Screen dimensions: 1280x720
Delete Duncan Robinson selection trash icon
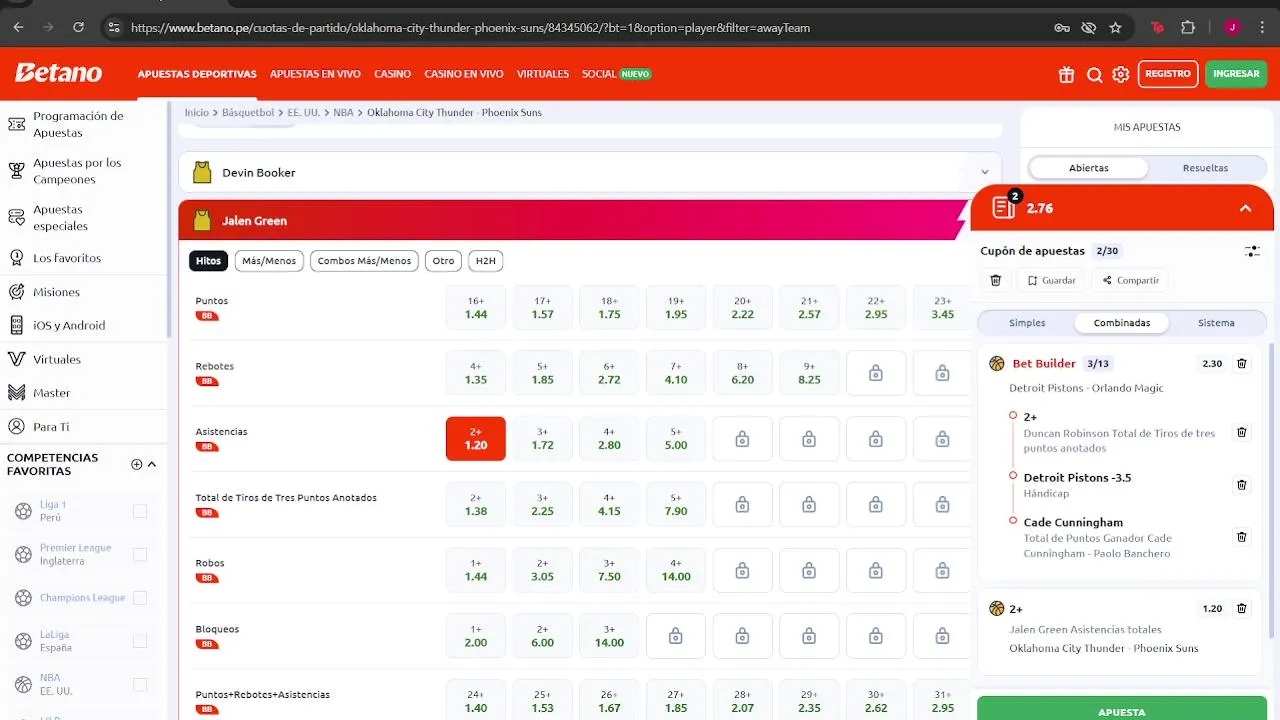click(1242, 432)
